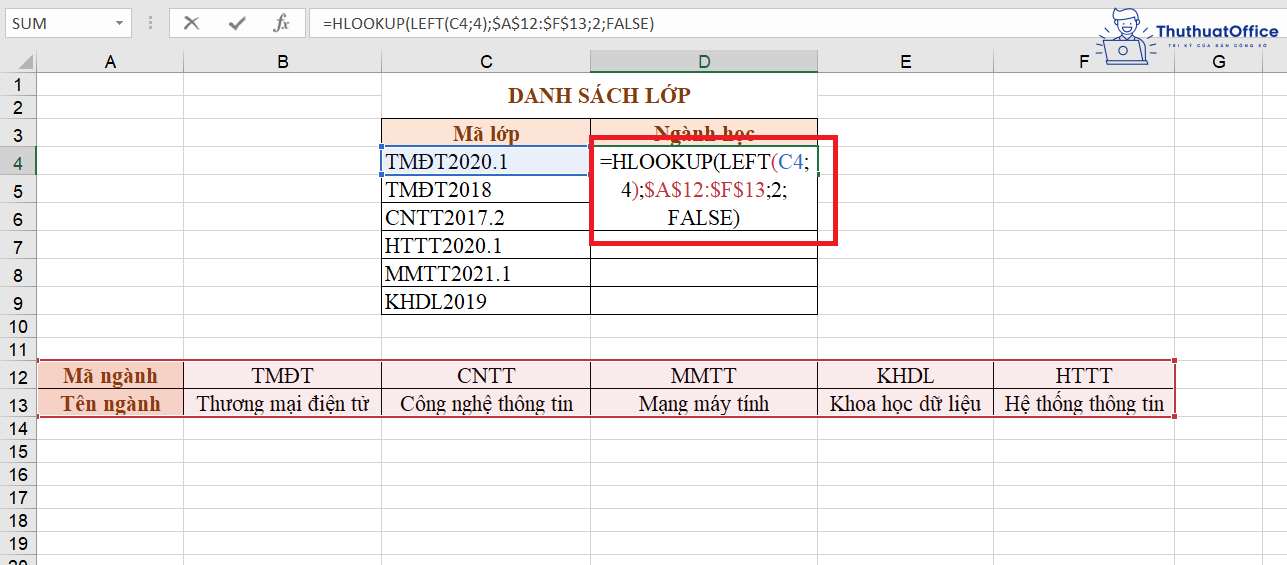Select cell containing KHDL2019
The image size is (1287, 565).
tap(486, 301)
